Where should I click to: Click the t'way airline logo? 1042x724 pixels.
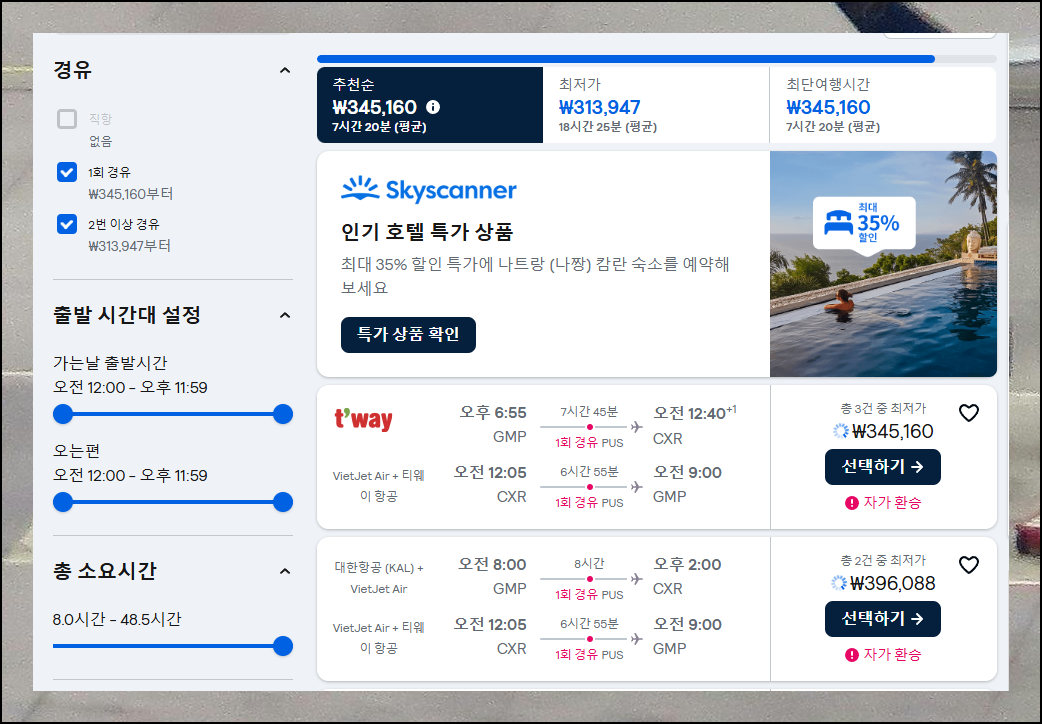(x=363, y=418)
